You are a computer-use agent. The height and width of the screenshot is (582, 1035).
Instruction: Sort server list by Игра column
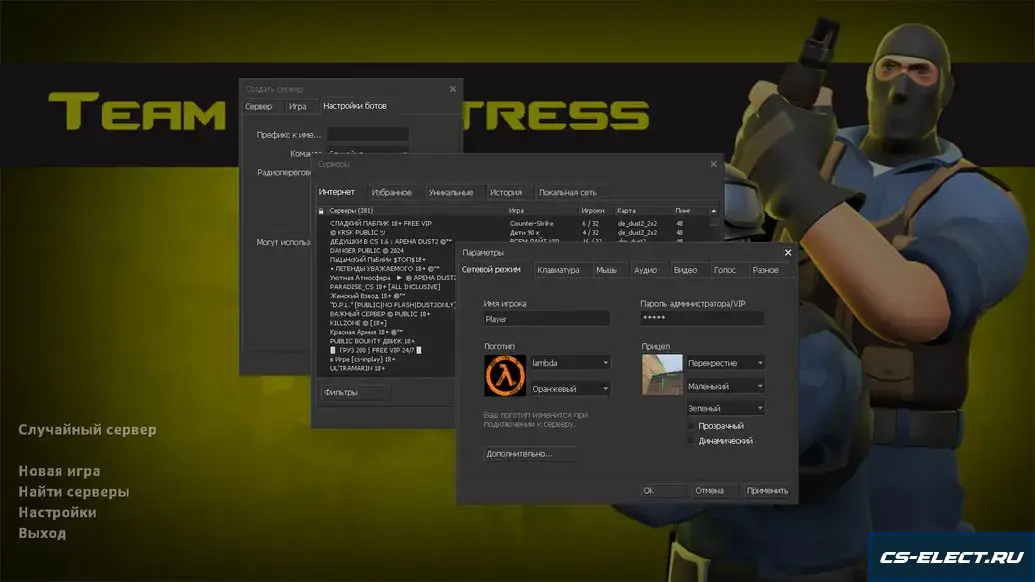(541, 211)
